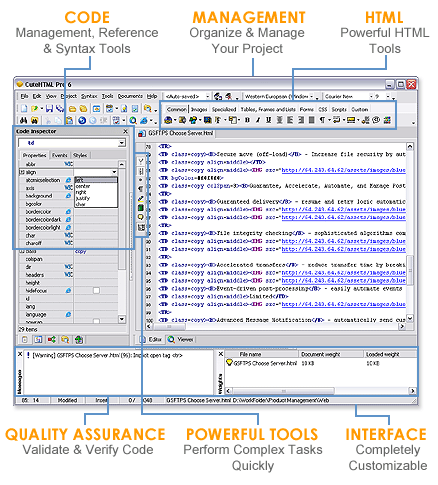This screenshot has width=438, height=485.
Task: Click the center alignment icon in HTML toolbar
Action: (x=279, y=120)
